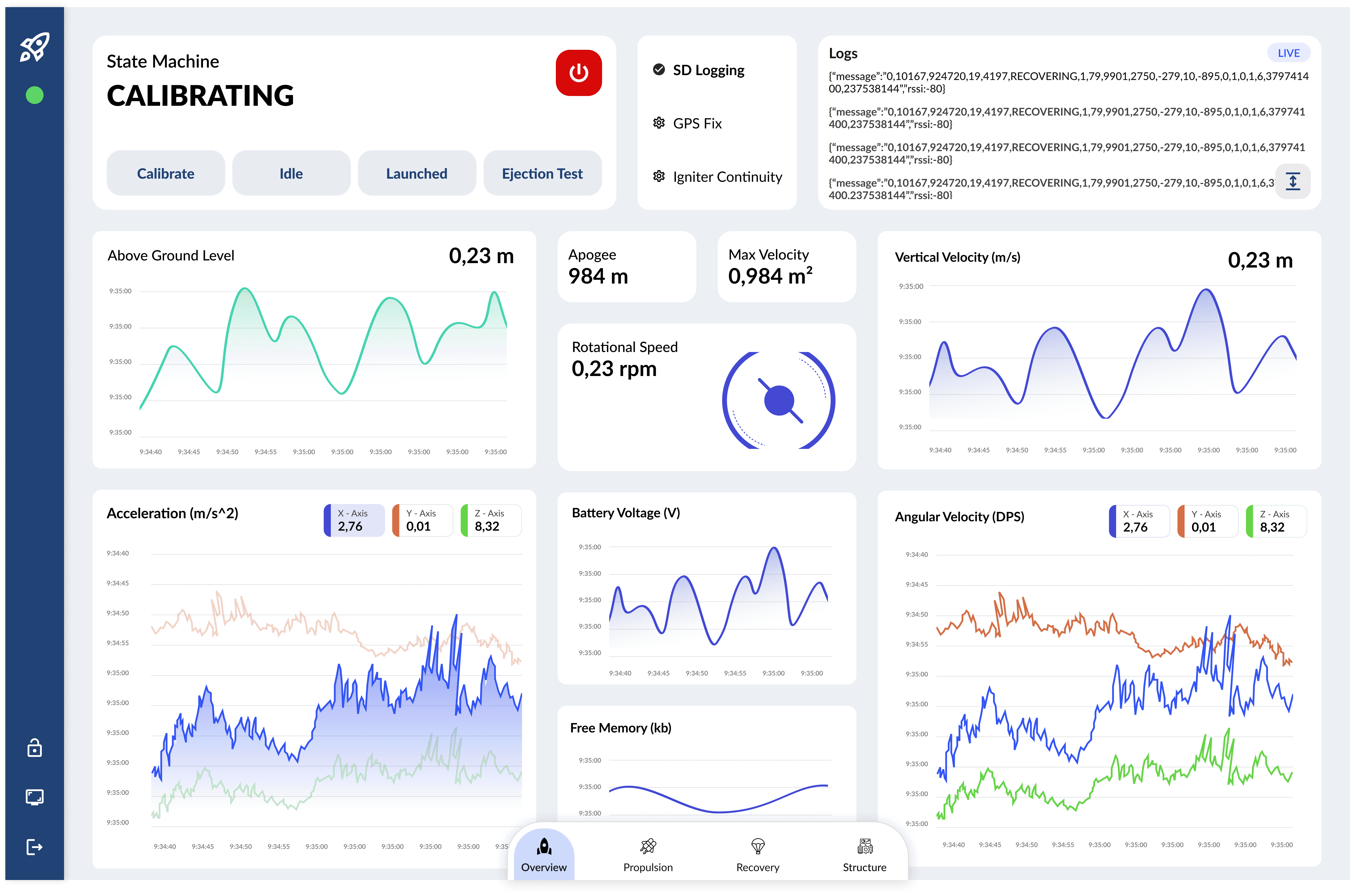Click the GPS Fix gear icon
This screenshot has width=1350, height=896.
[659, 123]
